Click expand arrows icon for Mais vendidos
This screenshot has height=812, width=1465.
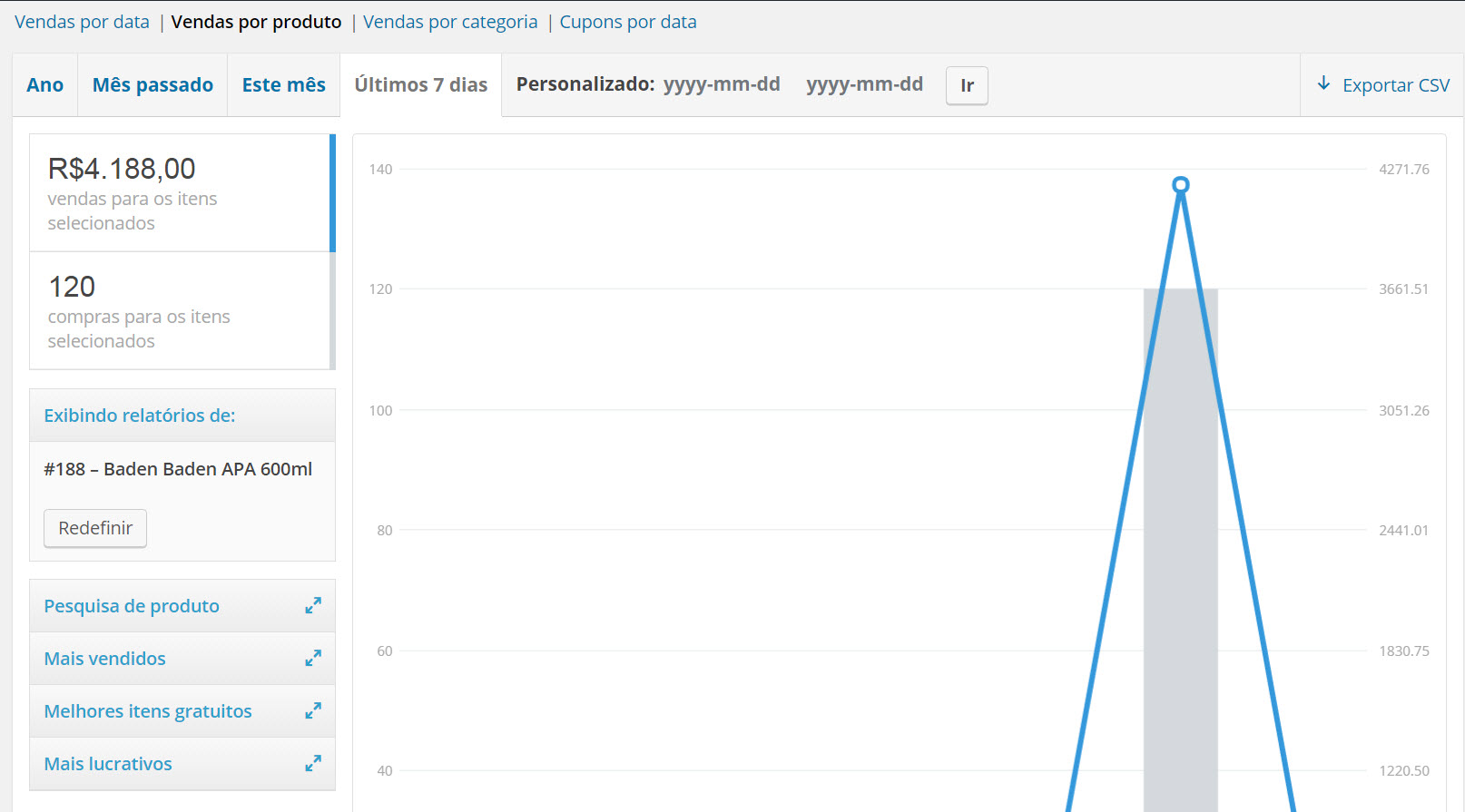pyautogui.click(x=313, y=658)
